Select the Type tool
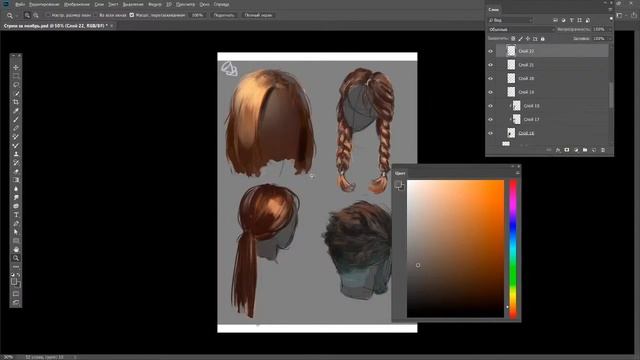The height and width of the screenshot is (360, 640). point(16,215)
